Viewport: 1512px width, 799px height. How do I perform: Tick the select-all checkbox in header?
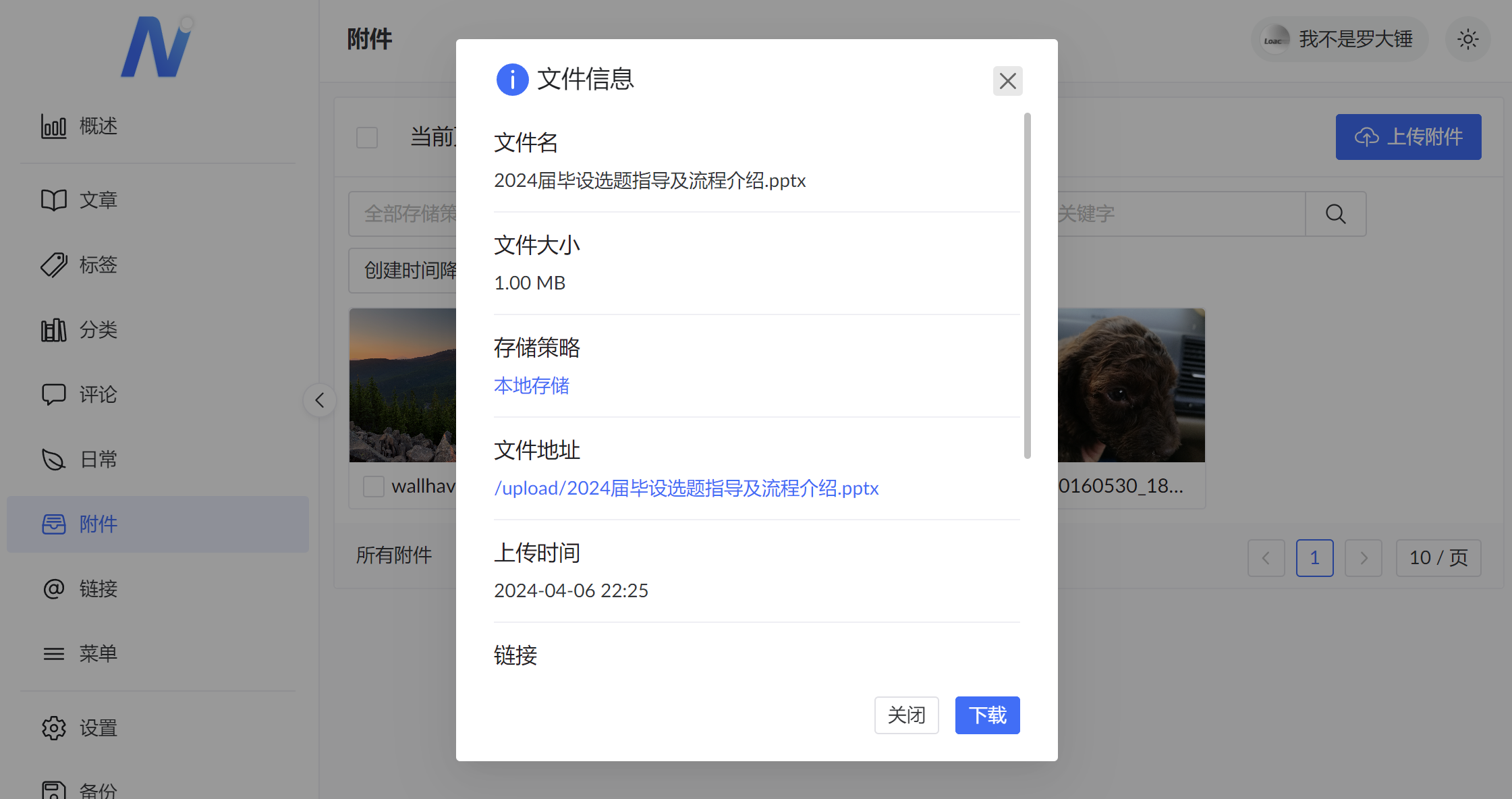[x=367, y=138]
